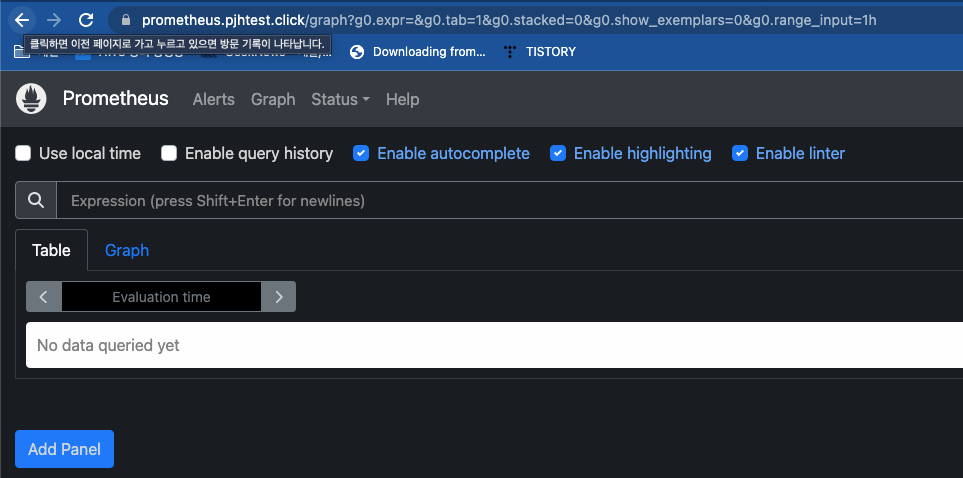Open the Downloading from bookmark globe icon

coord(357,52)
